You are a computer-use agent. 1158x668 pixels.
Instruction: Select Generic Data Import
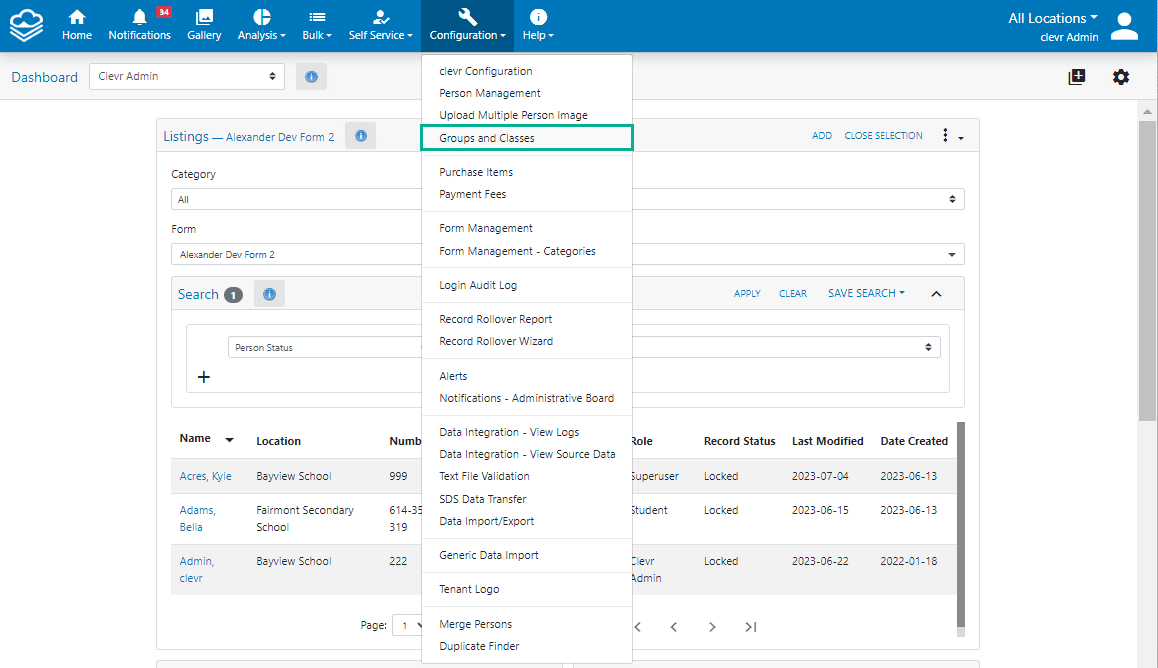click(x=488, y=555)
